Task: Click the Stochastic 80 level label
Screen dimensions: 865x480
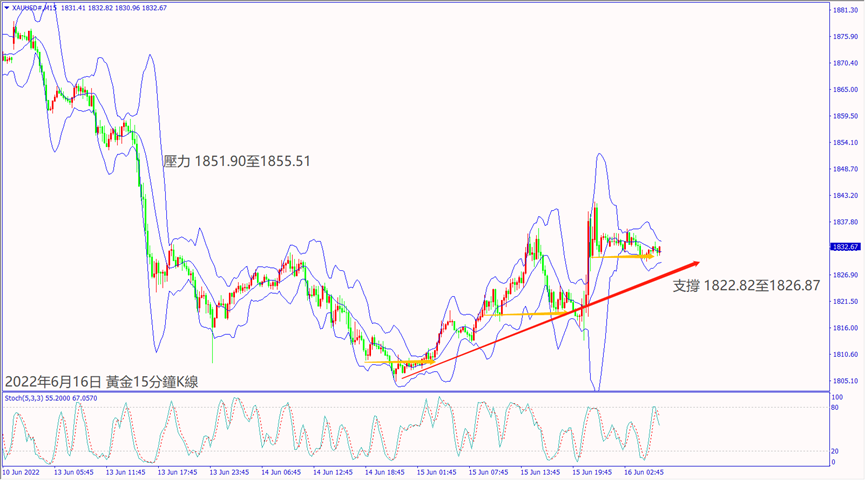Action: (x=836, y=408)
